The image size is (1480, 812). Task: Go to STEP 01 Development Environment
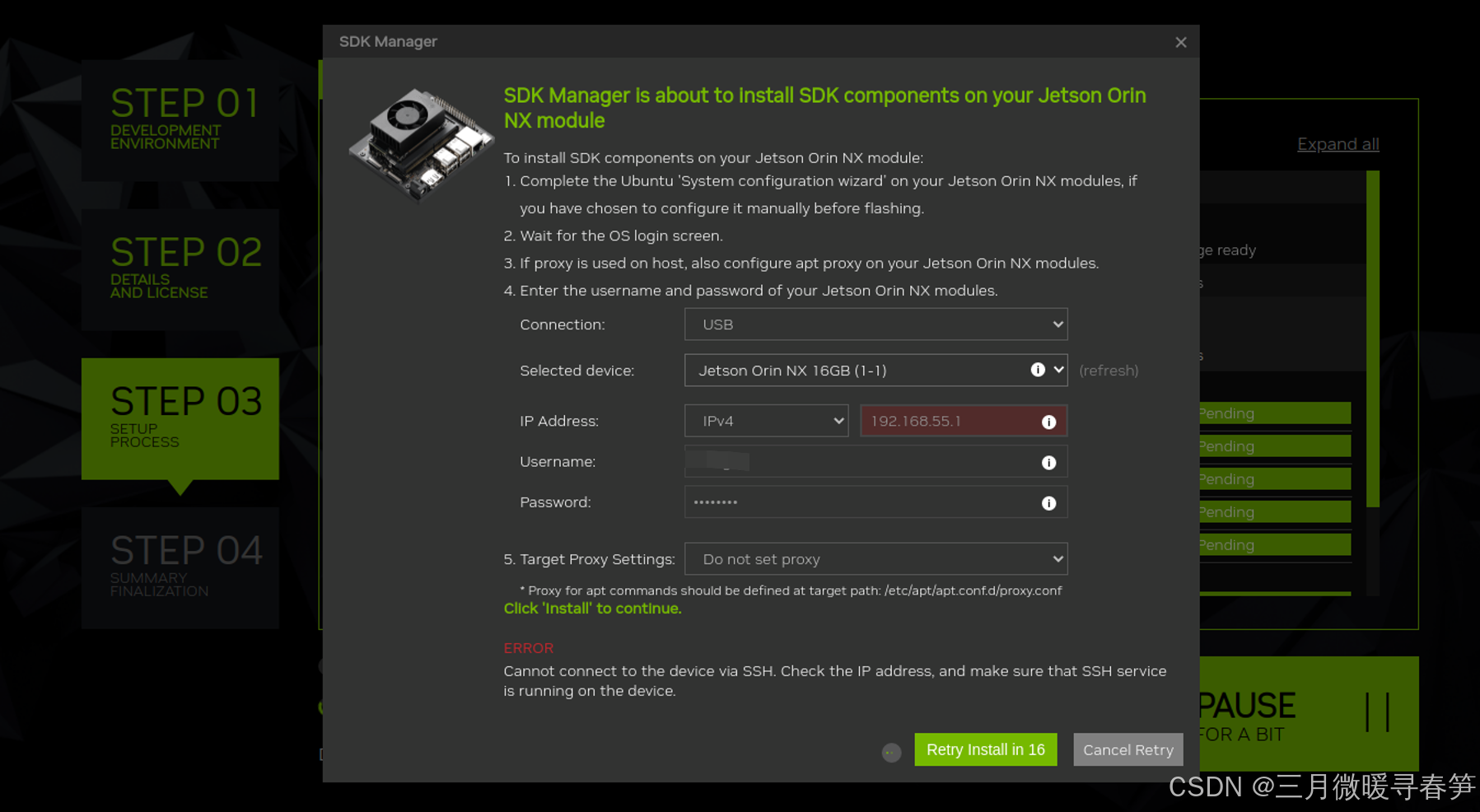(x=180, y=120)
